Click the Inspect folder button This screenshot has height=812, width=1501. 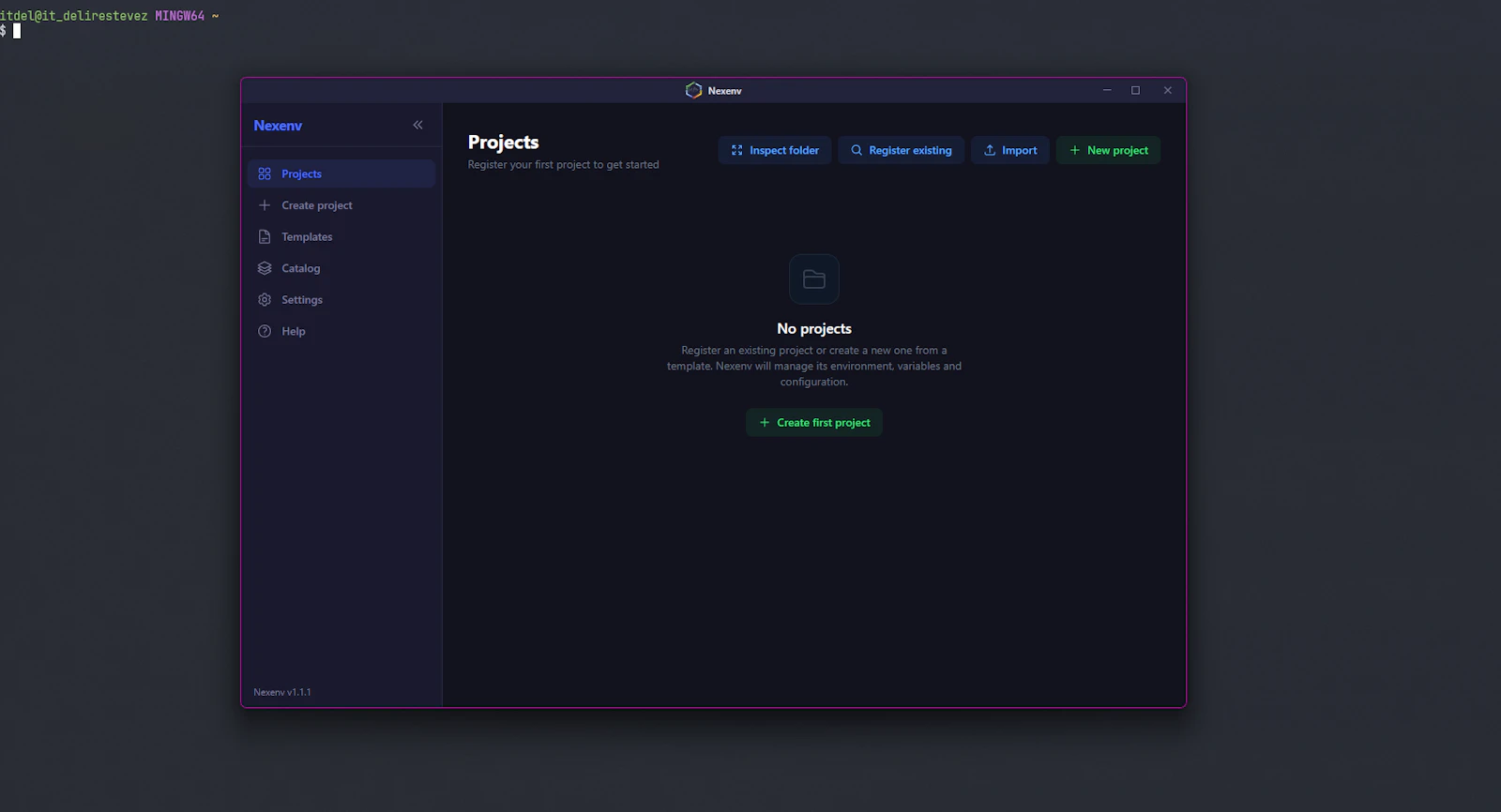775,150
